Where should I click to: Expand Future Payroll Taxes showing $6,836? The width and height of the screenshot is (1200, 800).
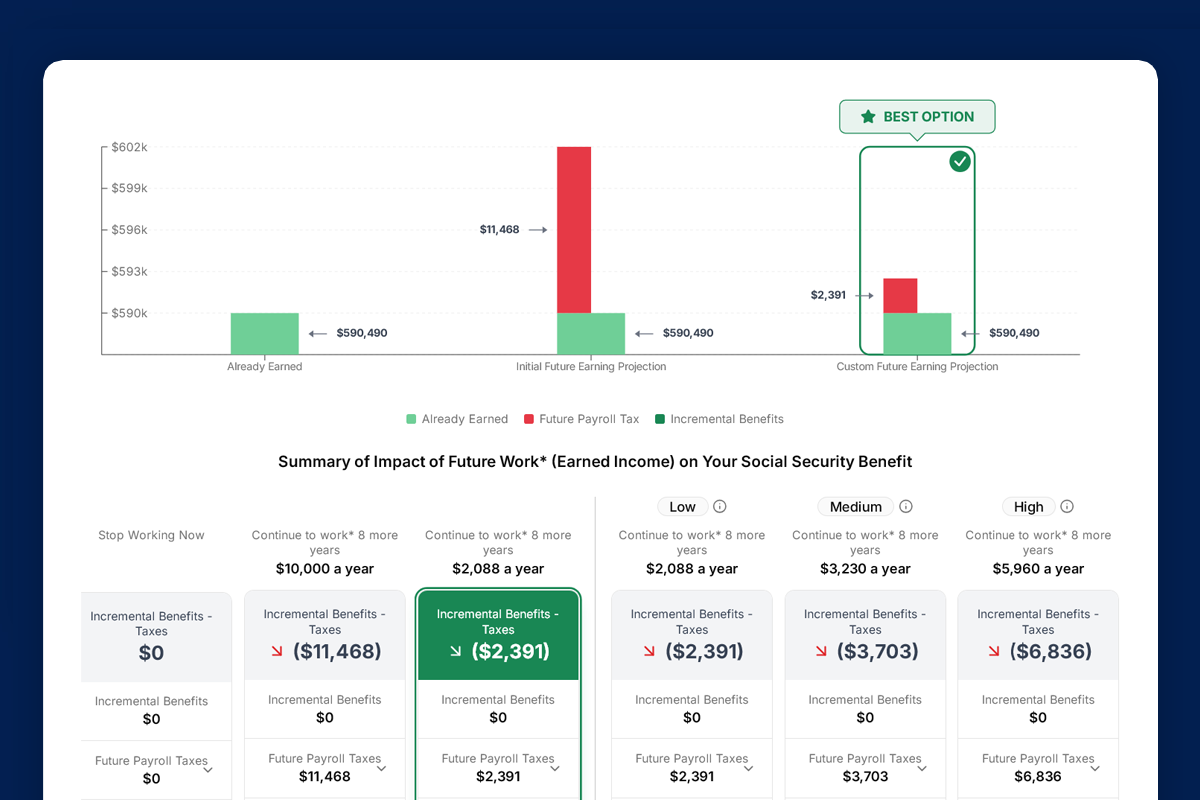click(1095, 769)
